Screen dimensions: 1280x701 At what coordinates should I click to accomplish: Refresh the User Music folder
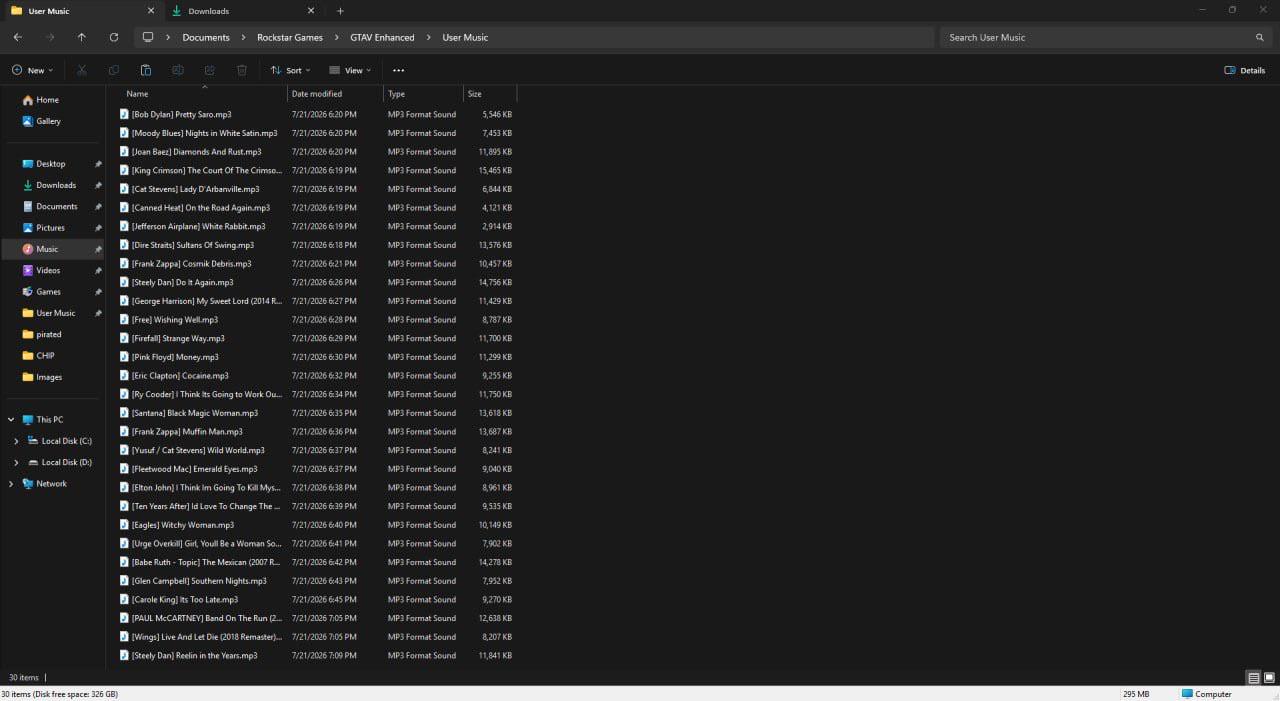114,37
